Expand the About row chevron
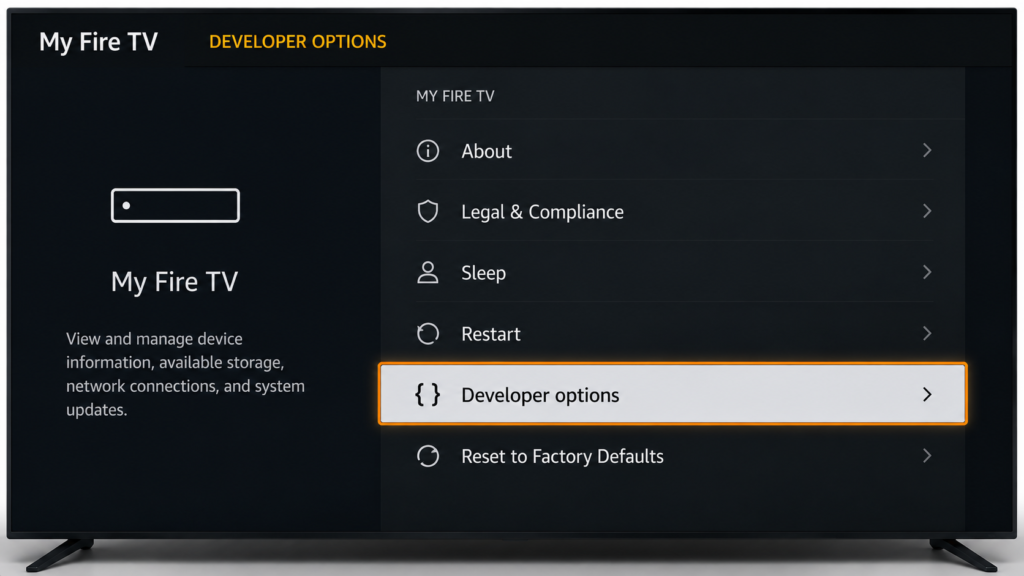The height and width of the screenshot is (576, 1024). (x=927, y=151)
